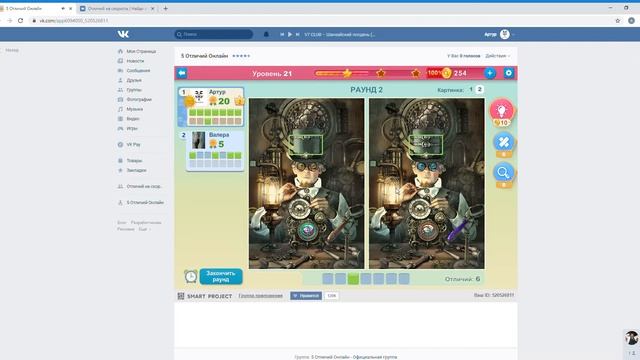Click the right steampunk picture
The height and width of the screenshot is (360, 640).
pos(427,183)
